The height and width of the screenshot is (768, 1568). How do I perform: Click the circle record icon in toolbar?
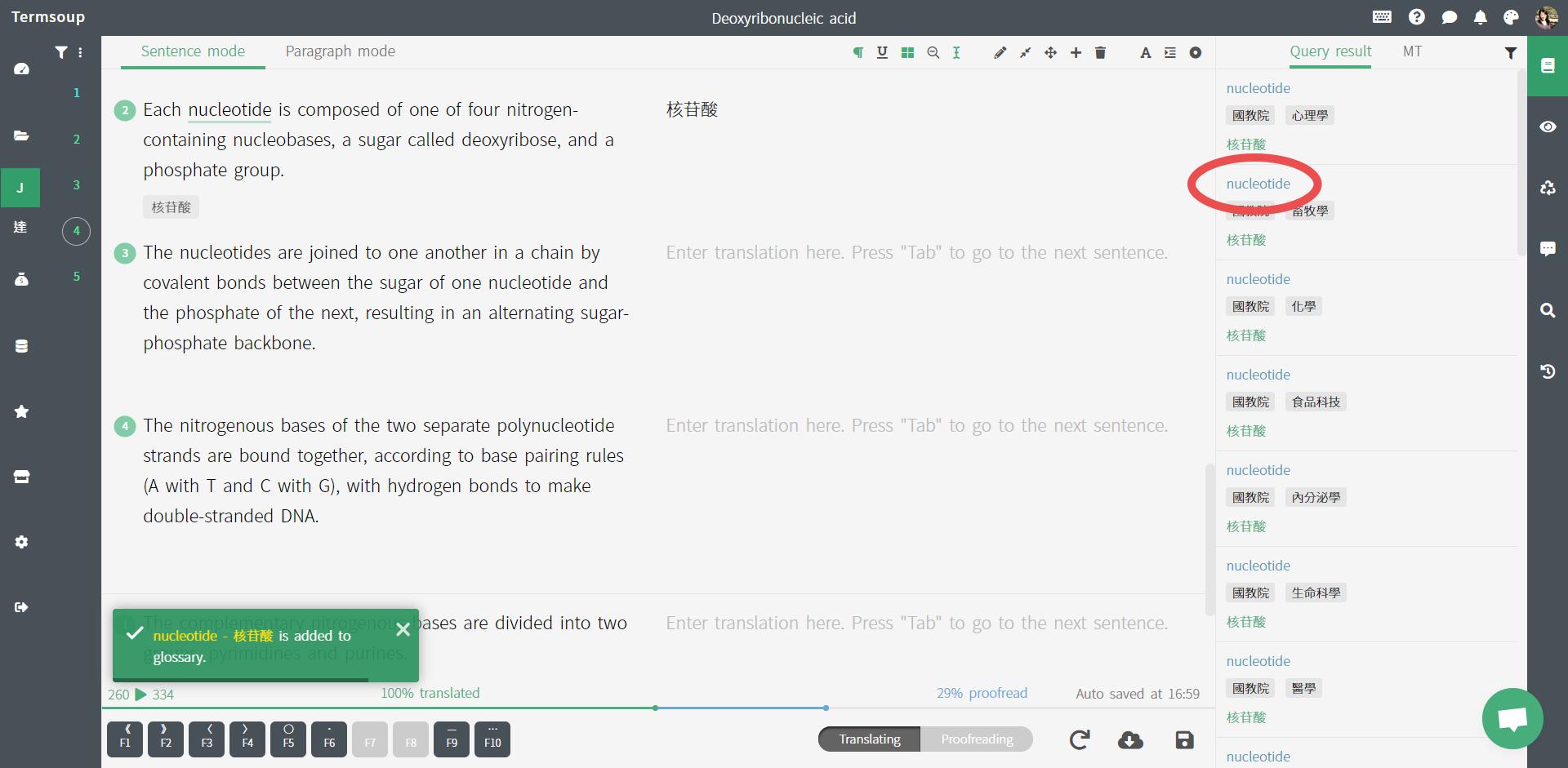point(1196,52)
